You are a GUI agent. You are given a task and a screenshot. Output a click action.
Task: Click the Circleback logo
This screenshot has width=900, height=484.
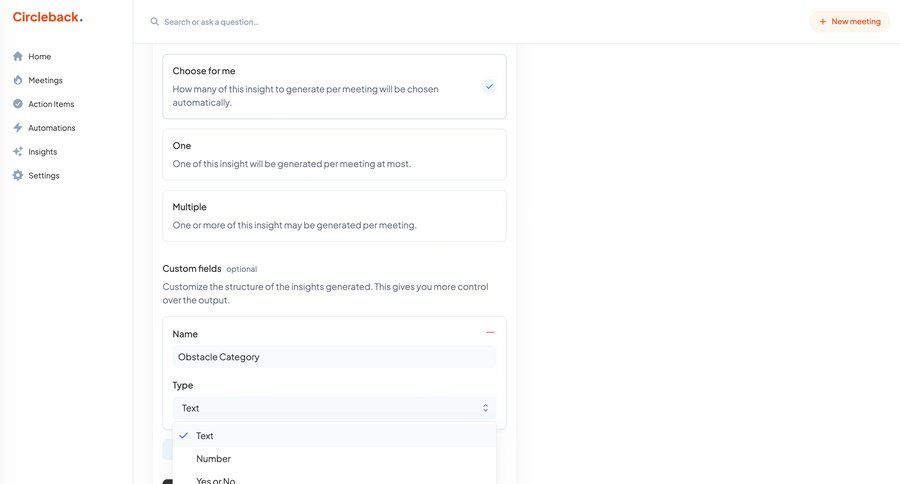(x=47, y=17)
